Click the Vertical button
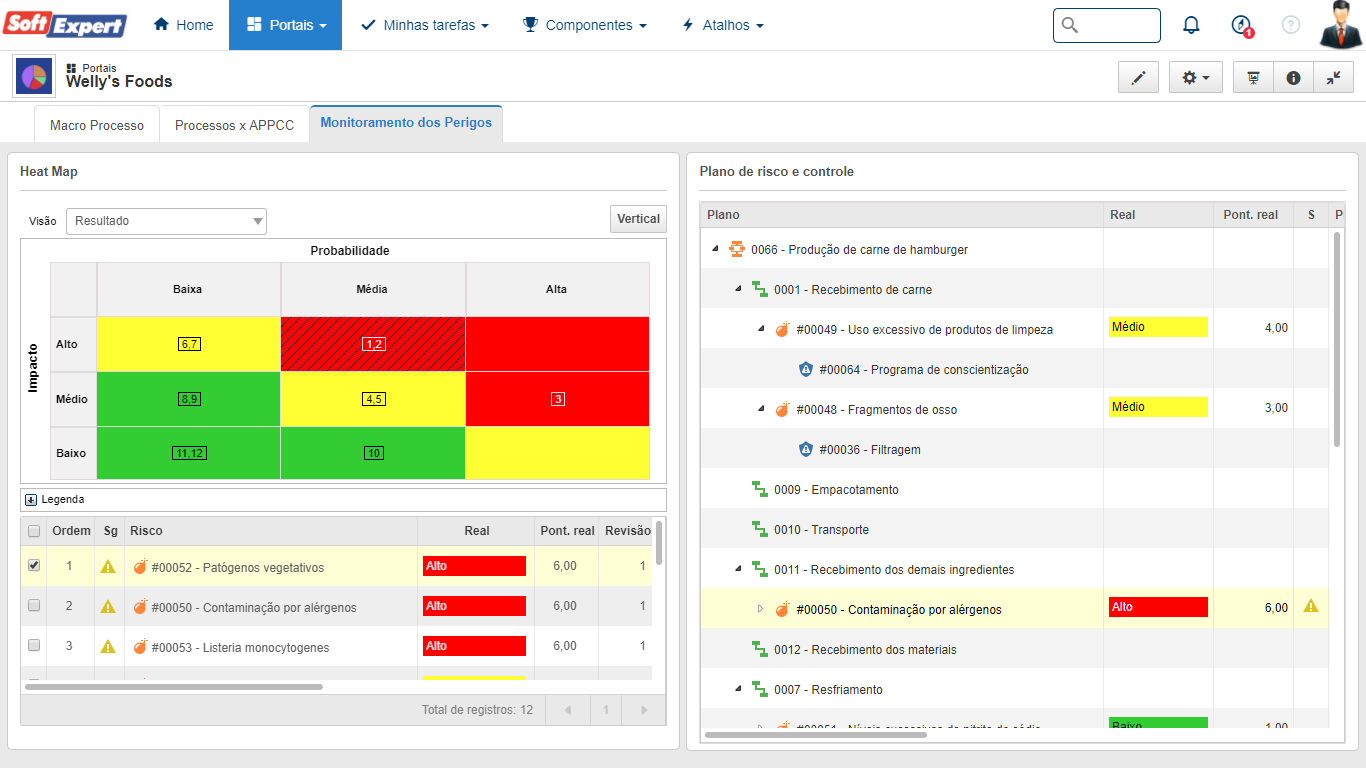1366x768 pixels. click(x=638, y=219)
